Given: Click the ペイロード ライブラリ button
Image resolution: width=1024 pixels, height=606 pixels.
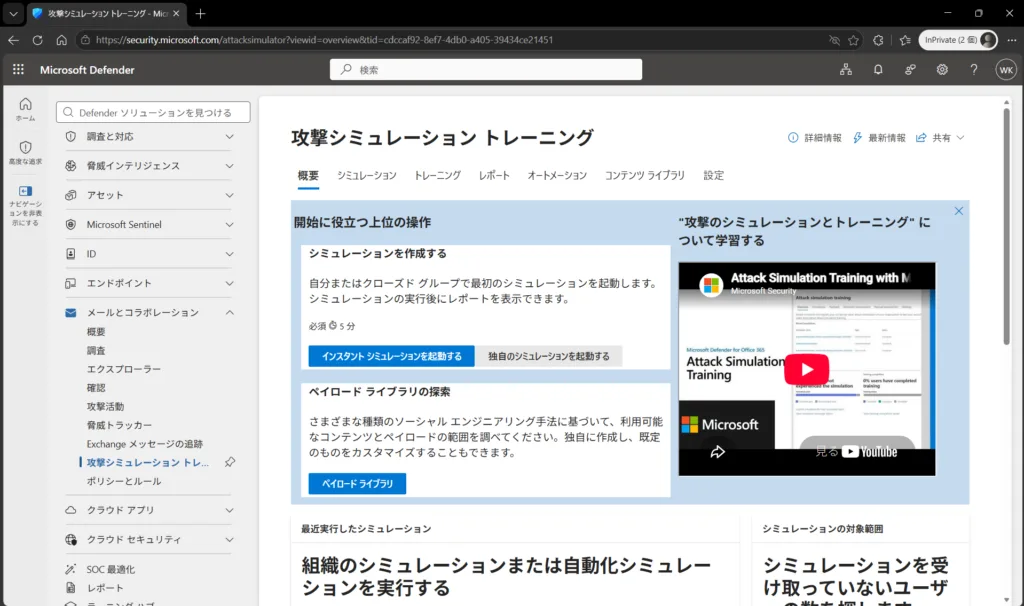Looking at the screenshot, I should [x=357, y=483].
